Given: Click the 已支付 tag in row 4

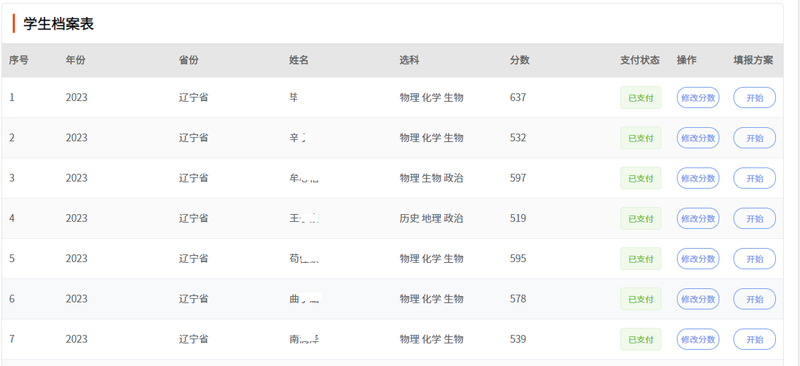Looking at the screenshot, I should click(640, 218).
